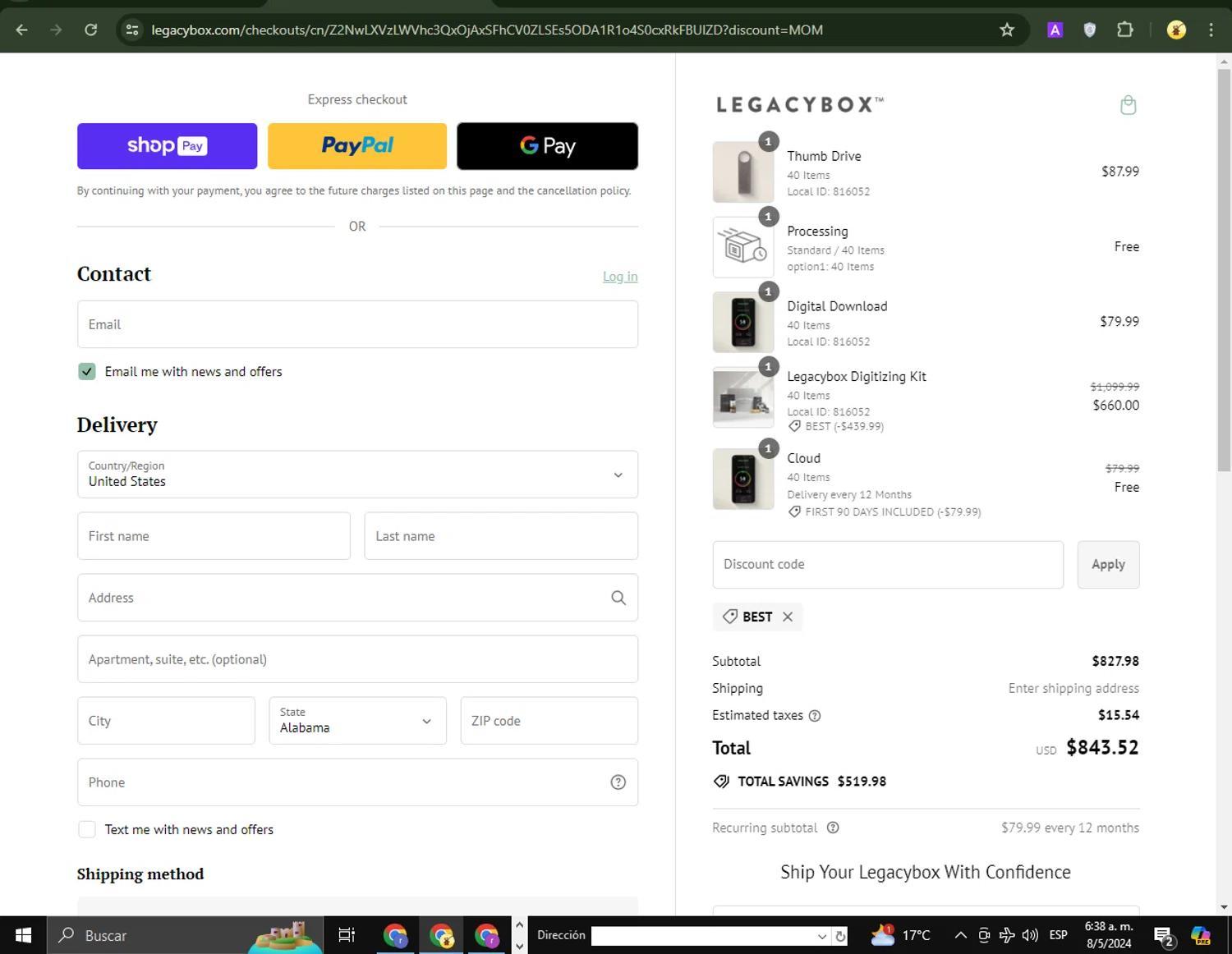Open the shopping bag cart icon
The image size is (1232, 954).
[1129, 105]
